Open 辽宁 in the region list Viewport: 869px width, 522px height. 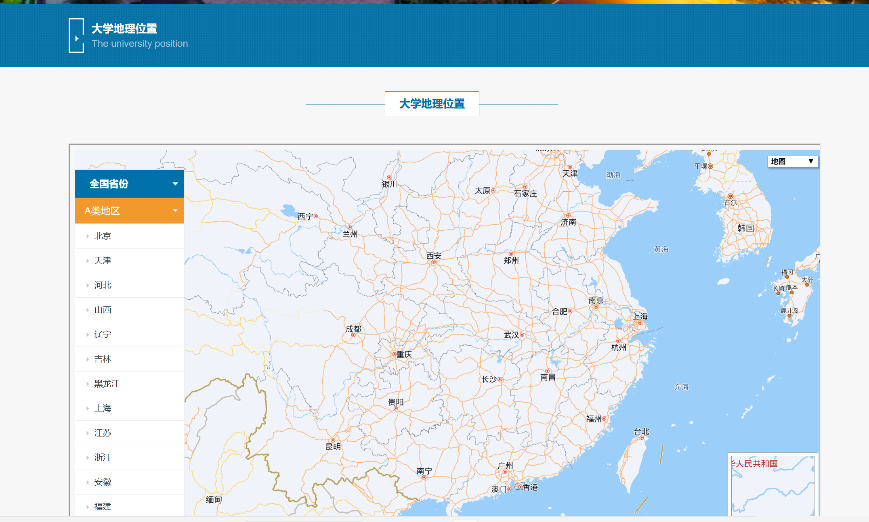103,335
